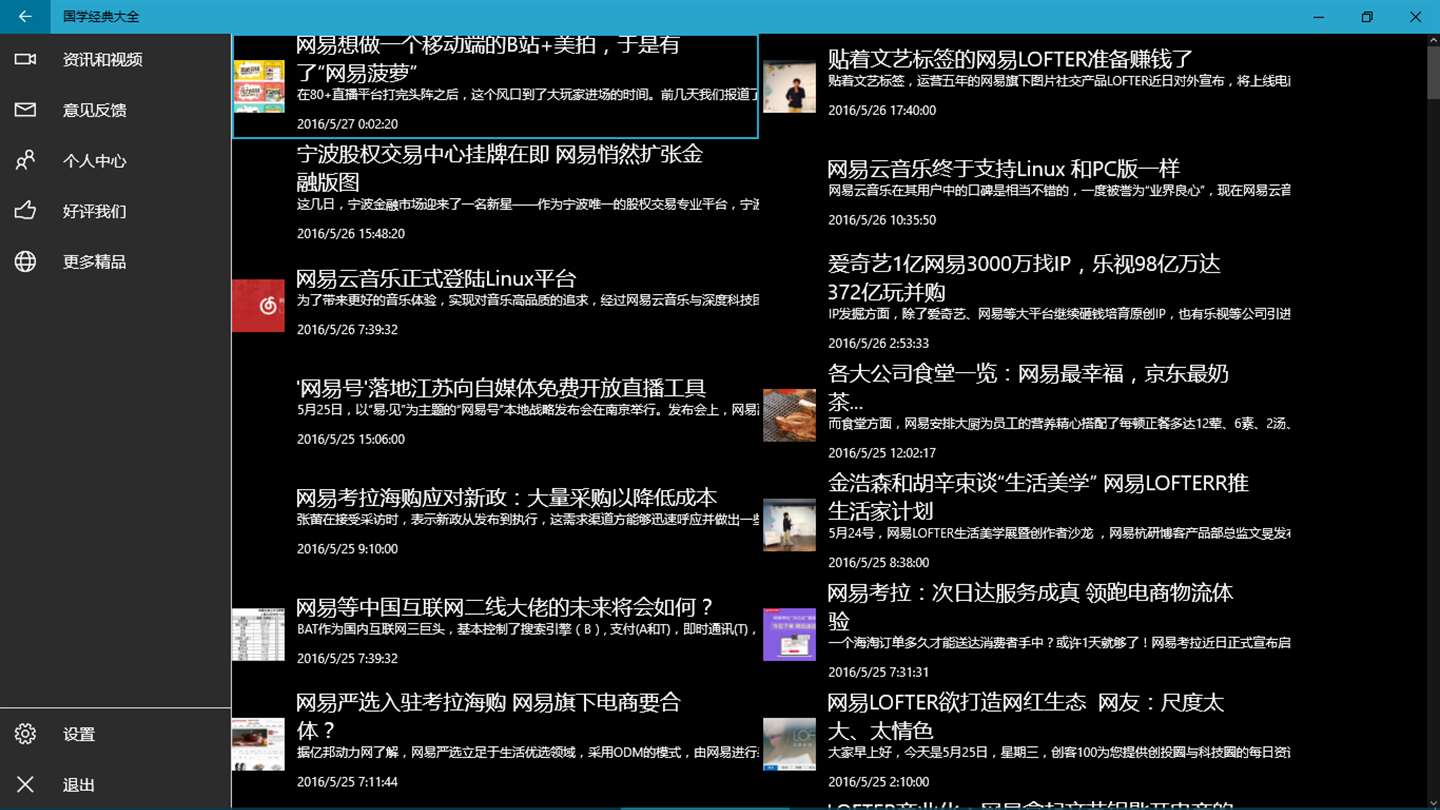Screen dimensions: 1440x810
Task: Select the 退出 menu label
Action: (x=79, y=785)
